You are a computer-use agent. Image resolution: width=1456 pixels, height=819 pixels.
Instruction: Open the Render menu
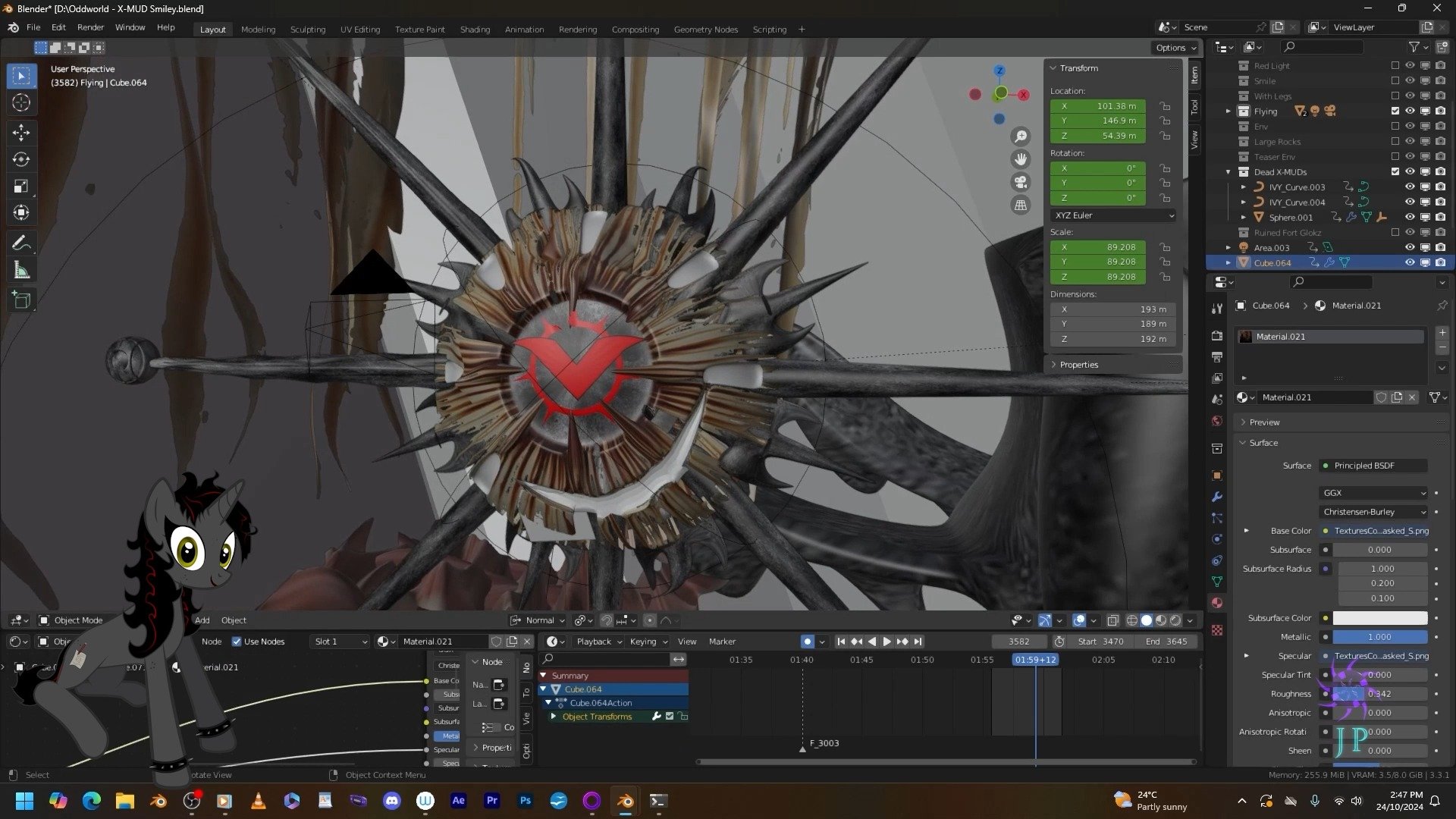(90, 27)
